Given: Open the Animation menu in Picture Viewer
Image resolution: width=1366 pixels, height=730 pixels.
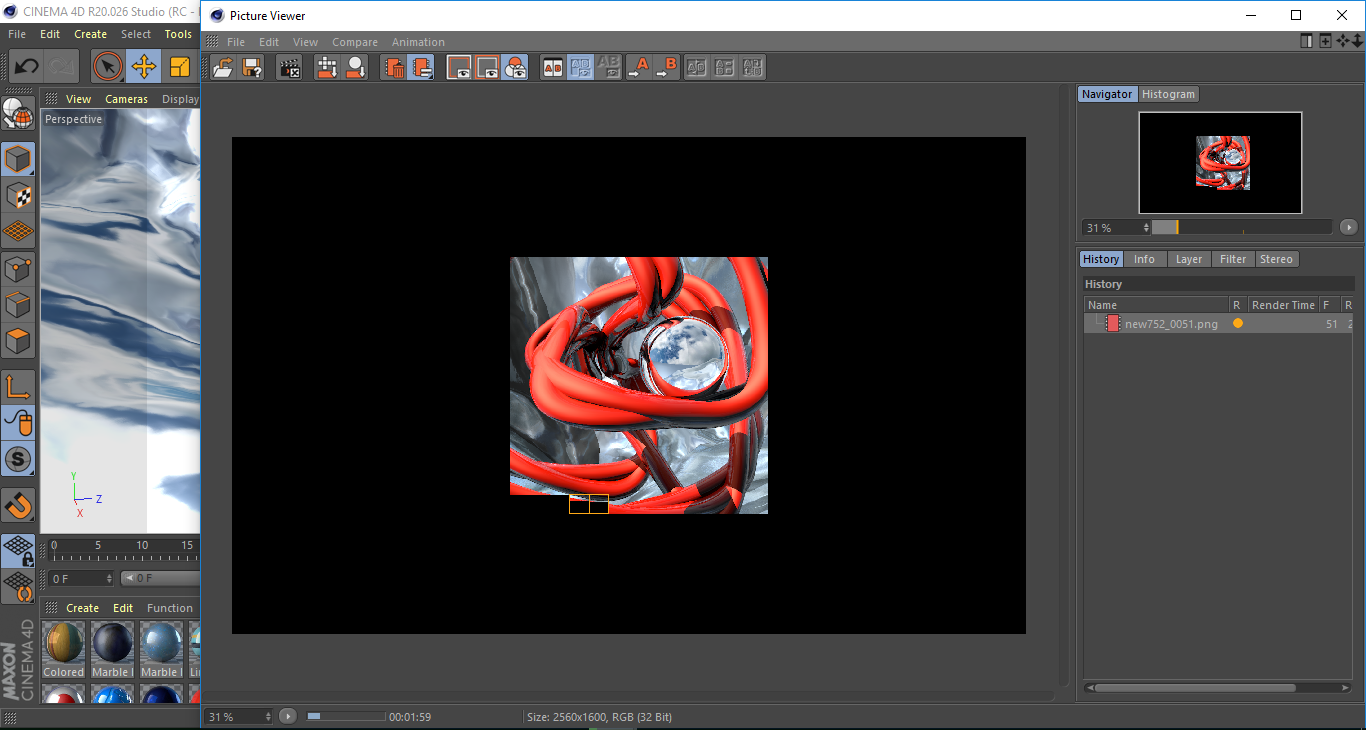Looking at the screenshot, I should [418, 42].
